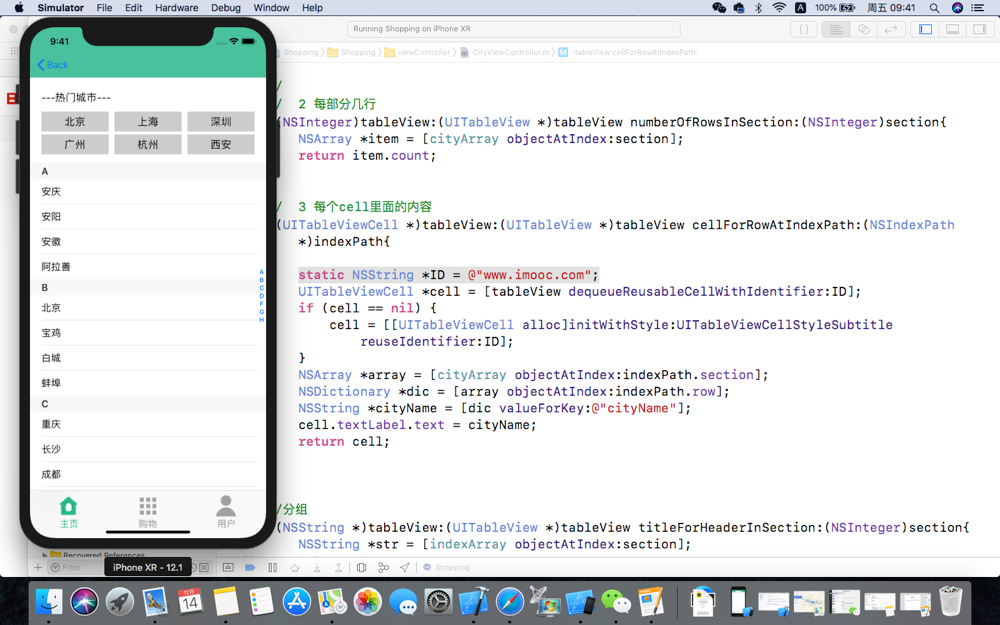Open the Simulate Location arrow

[405, 567]
